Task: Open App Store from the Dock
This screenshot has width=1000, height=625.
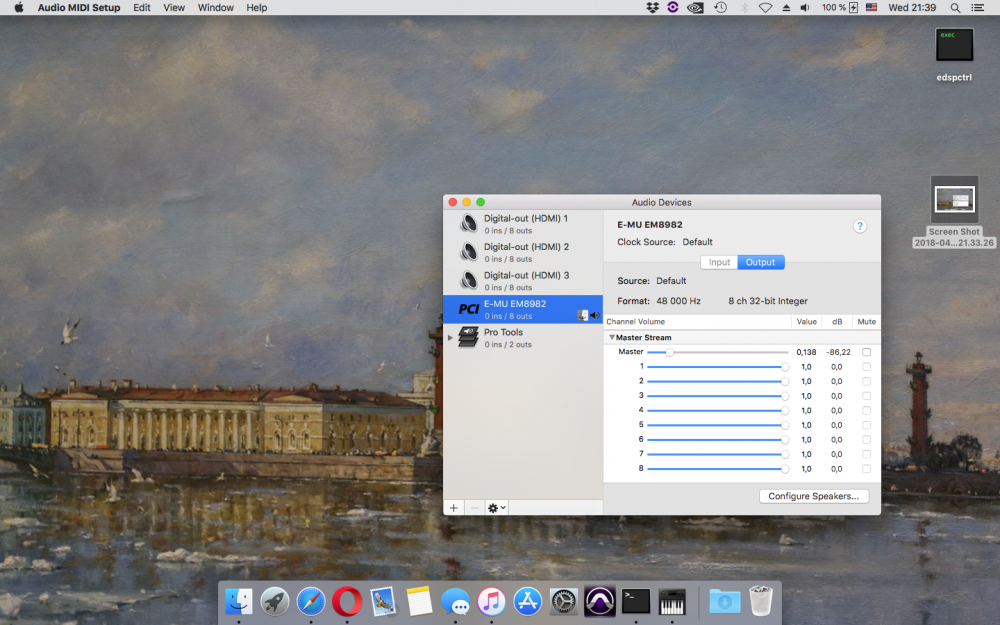Action: coord(527,601)
